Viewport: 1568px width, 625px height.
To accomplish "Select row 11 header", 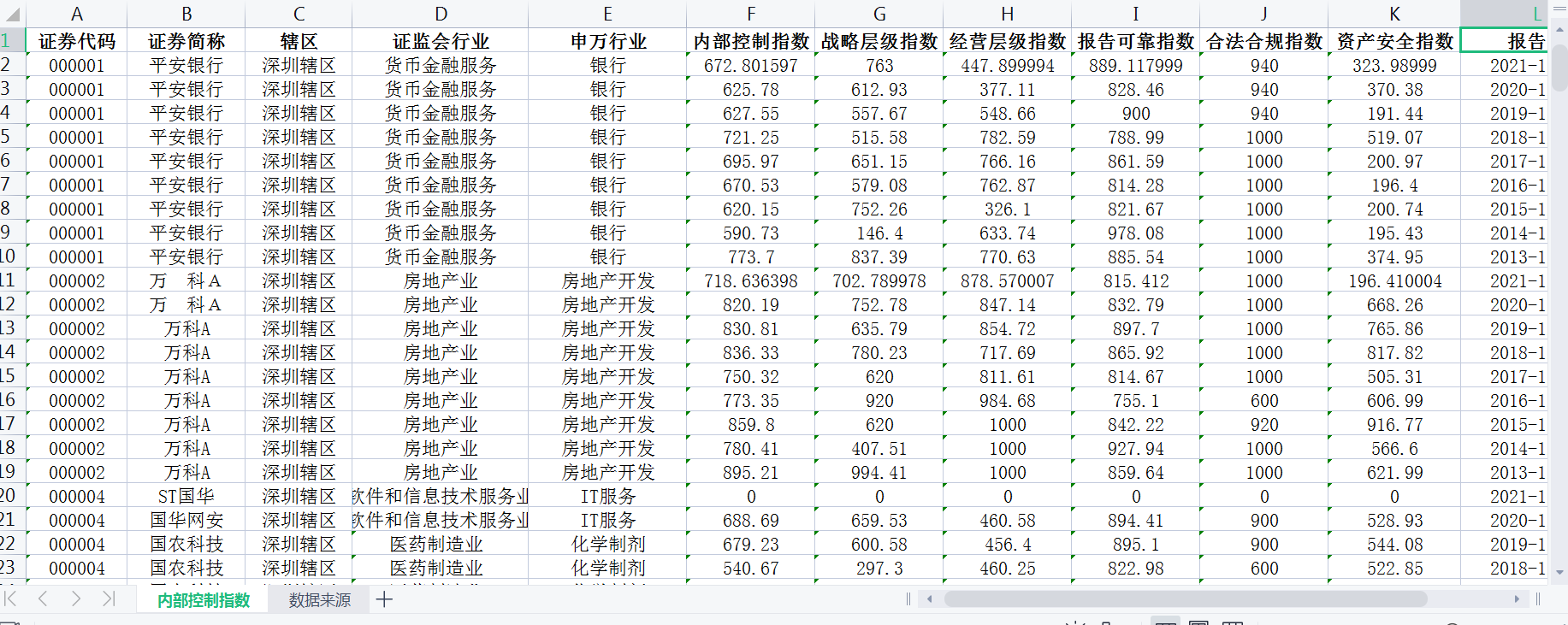I will [13, 280].
